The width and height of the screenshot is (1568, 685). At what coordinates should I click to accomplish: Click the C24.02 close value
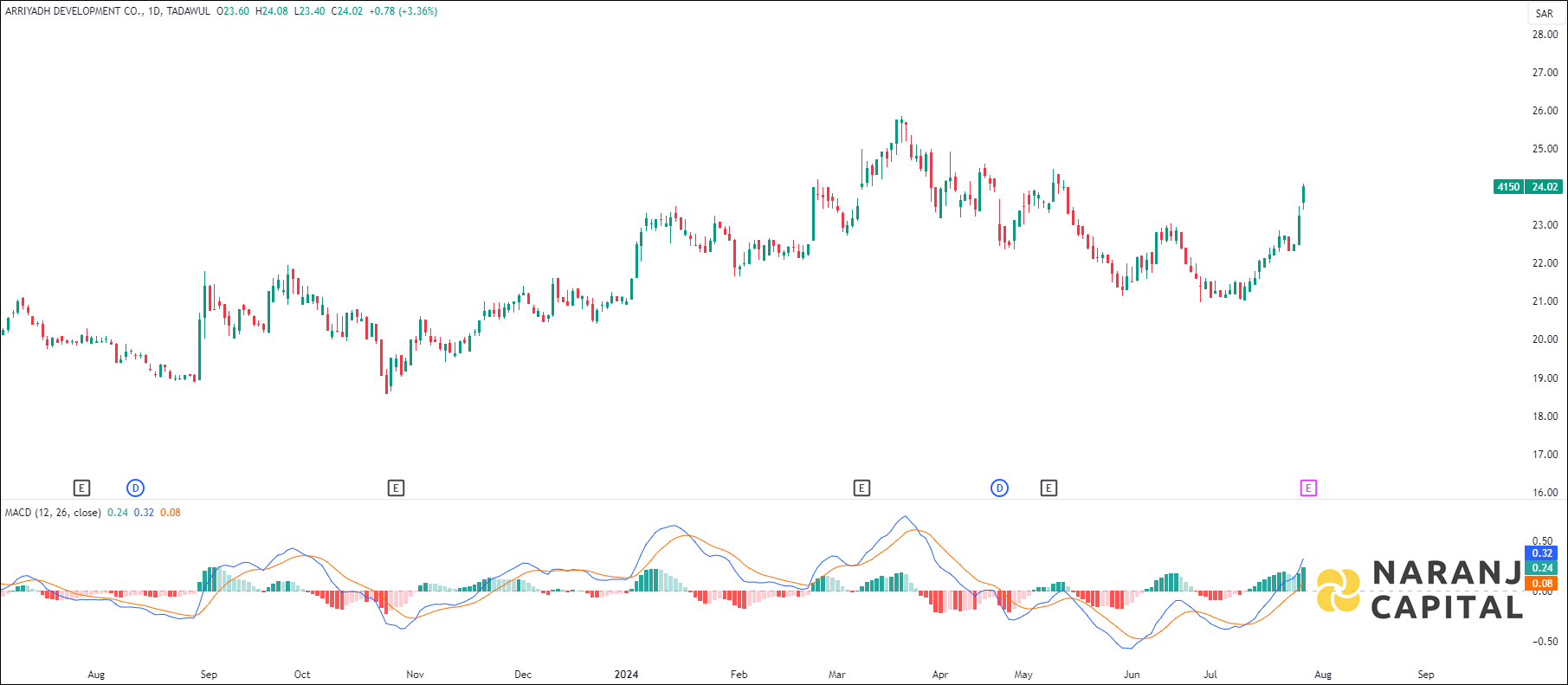347,11
